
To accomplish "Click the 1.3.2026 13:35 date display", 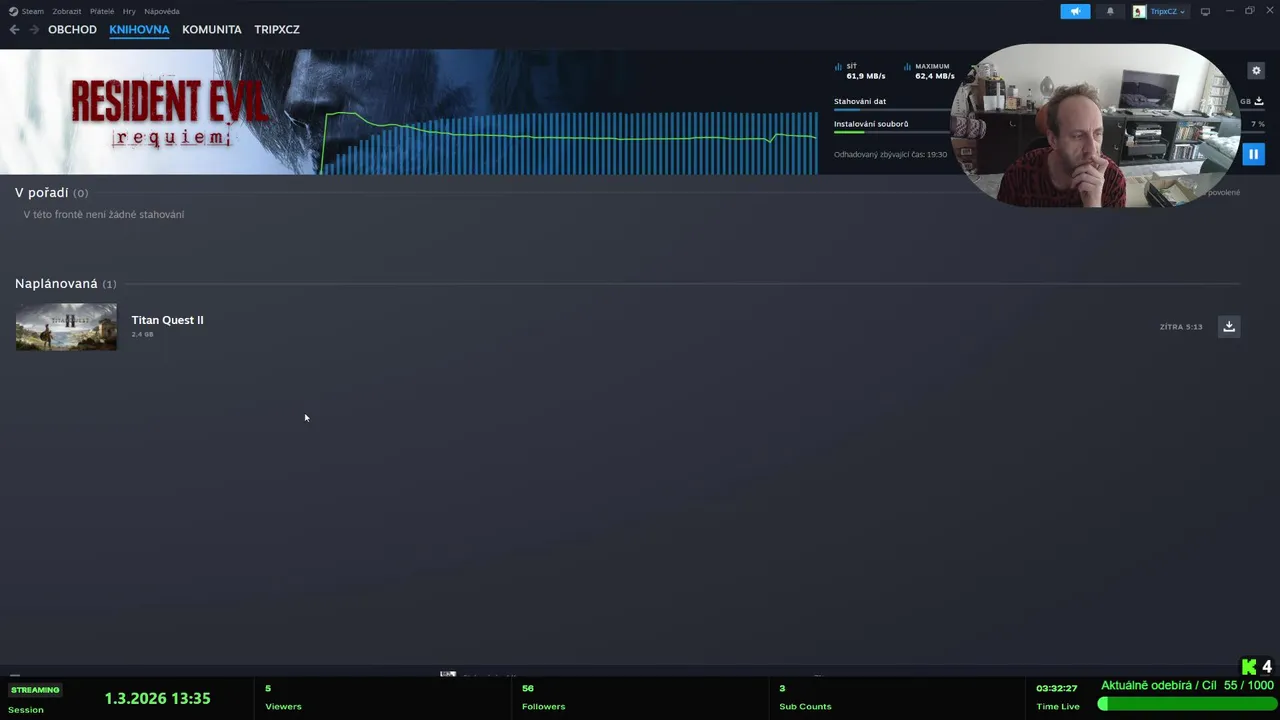I will [x=157, y=699].
